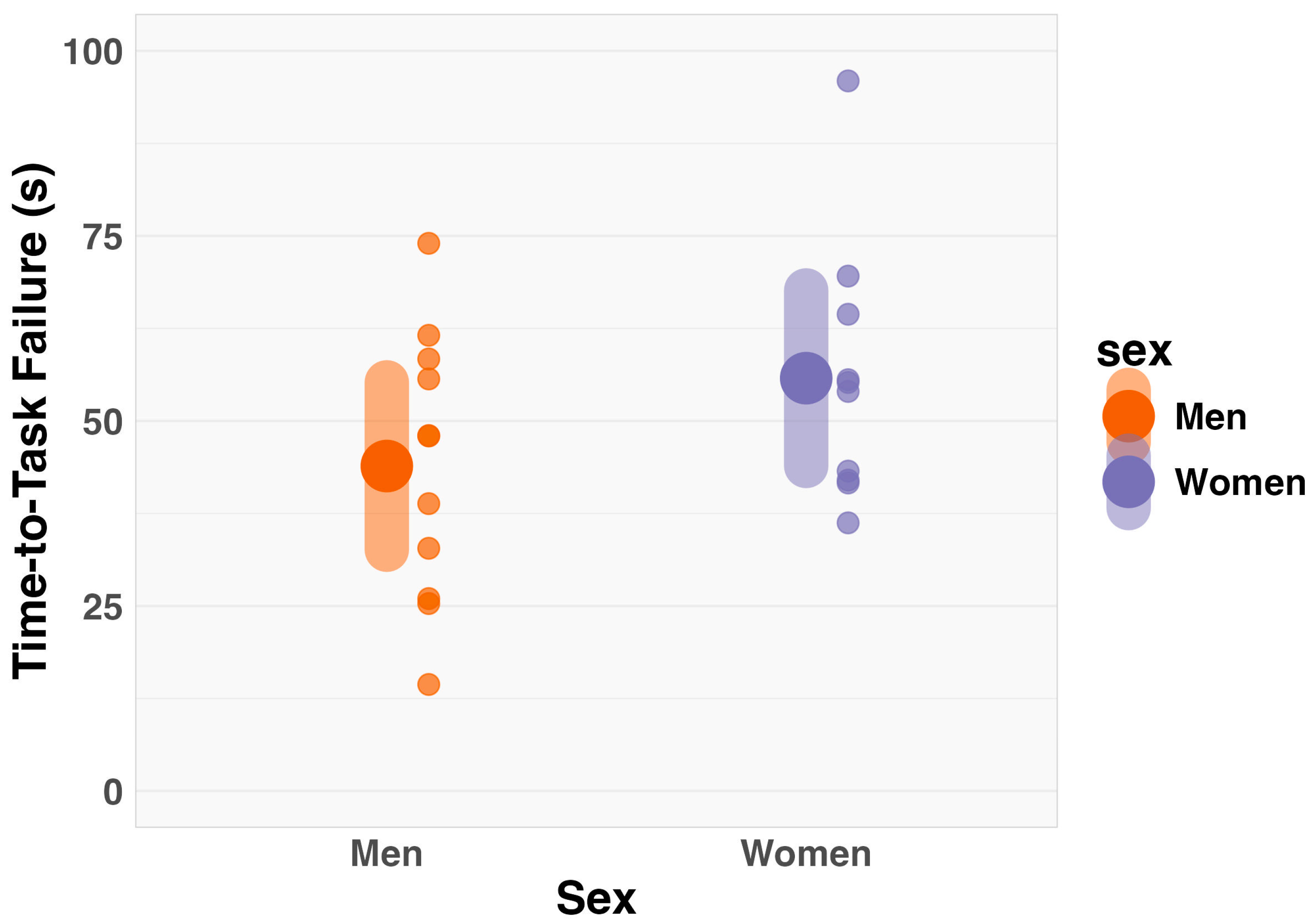This screenshot has width=1316, height=924.
Task: Click the highest Men data point near 75
Action: (x=428, y=243)
